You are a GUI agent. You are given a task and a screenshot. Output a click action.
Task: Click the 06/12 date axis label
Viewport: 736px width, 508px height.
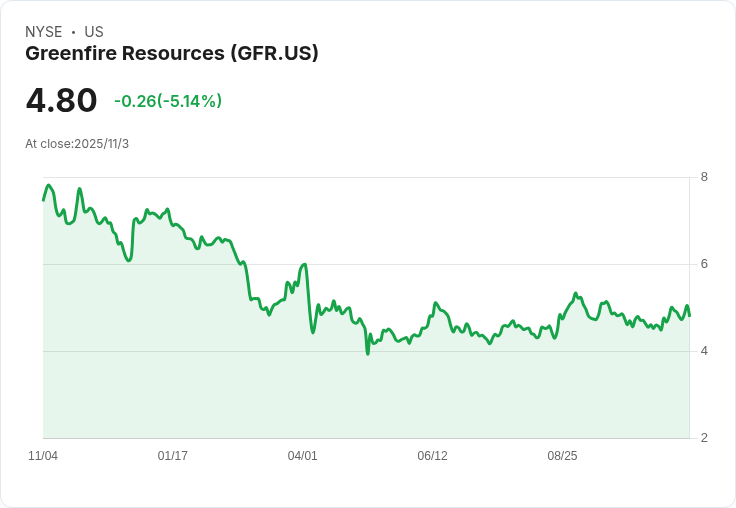pos(432,456)
